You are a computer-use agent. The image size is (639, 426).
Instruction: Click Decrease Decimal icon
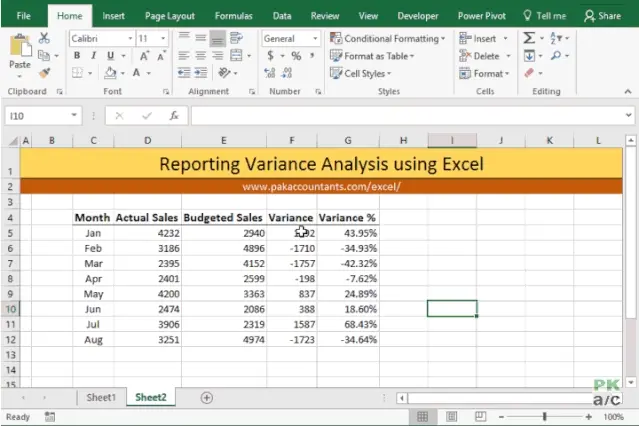pyautogui.click(x=287, y=73)
